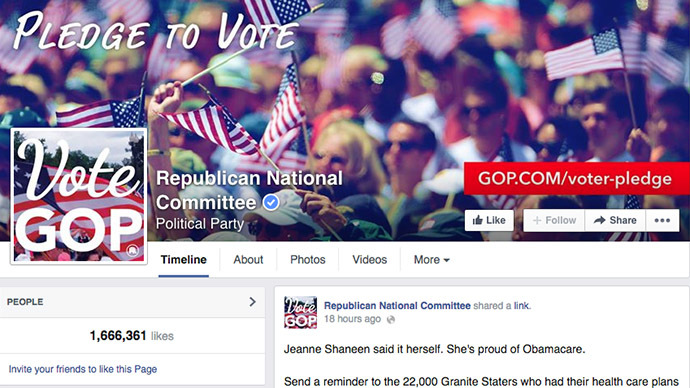The height and width of the screenshot is (388, 690).
Task: Click the red GOP.COM/voter-pledge banner
Action: (x=576, y=179)
